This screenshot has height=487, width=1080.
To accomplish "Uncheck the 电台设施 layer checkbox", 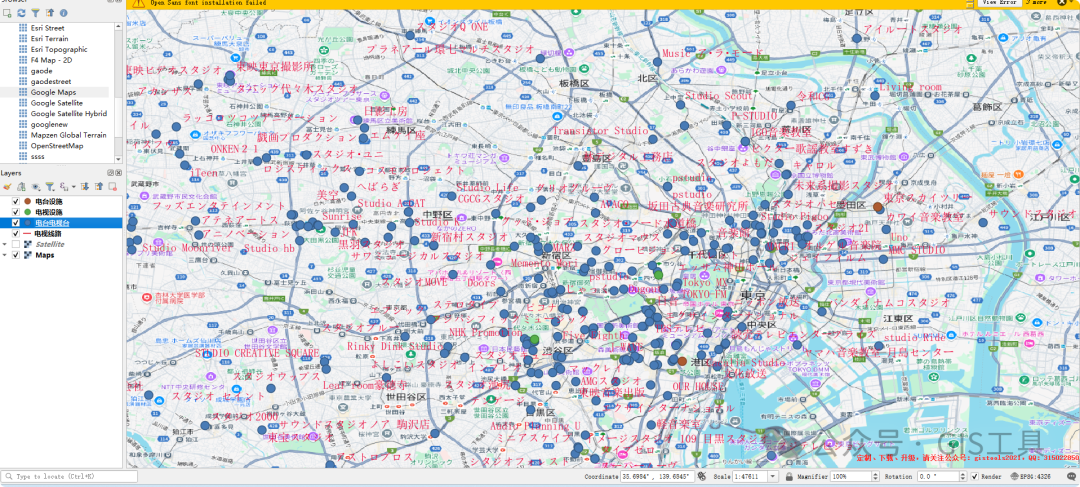I will click(x=16, y=201).
